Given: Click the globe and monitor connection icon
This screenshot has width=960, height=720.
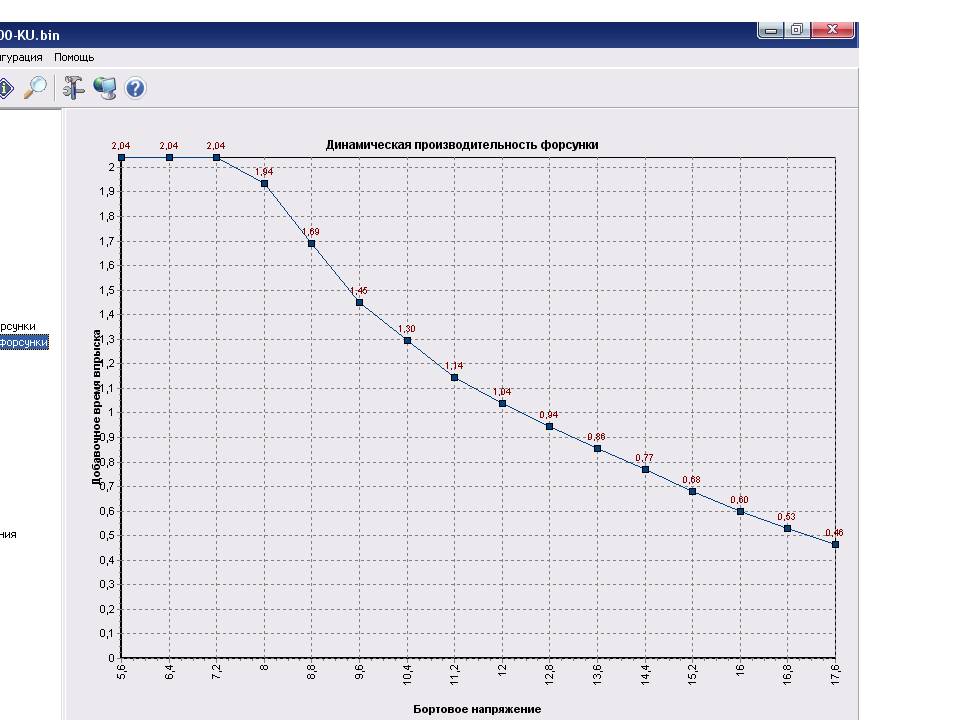Looking at the screenshot, I should (x=105, y=88).
